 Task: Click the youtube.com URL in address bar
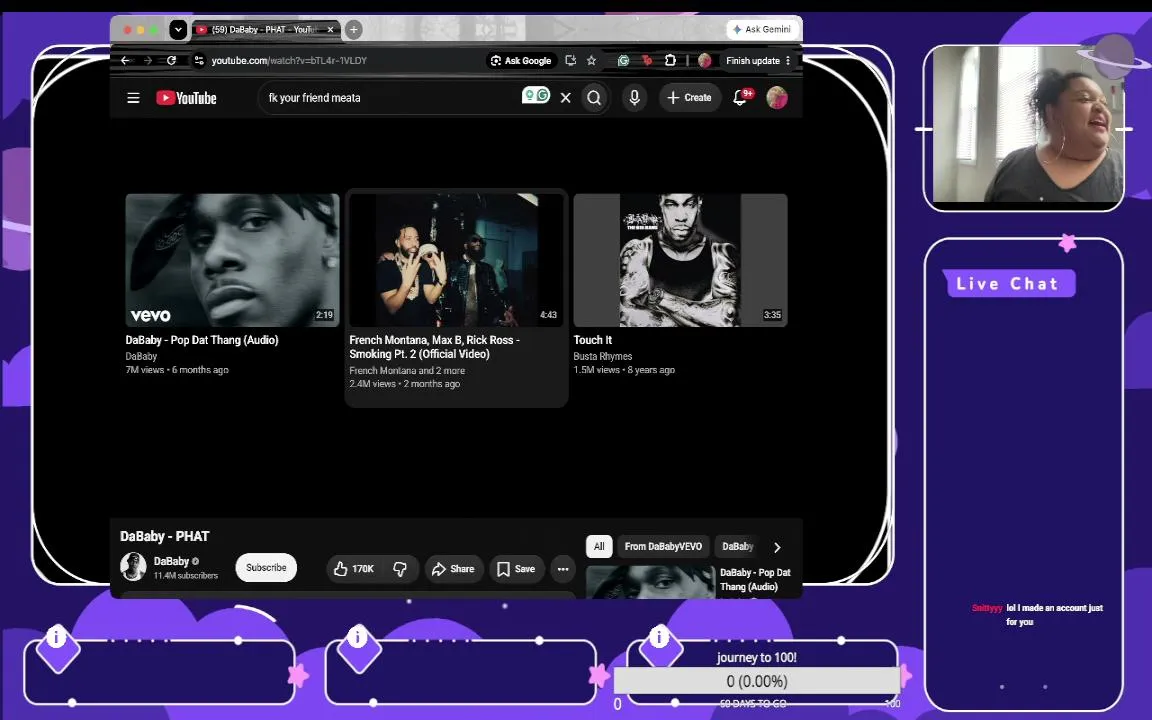[x=289, y=60]
